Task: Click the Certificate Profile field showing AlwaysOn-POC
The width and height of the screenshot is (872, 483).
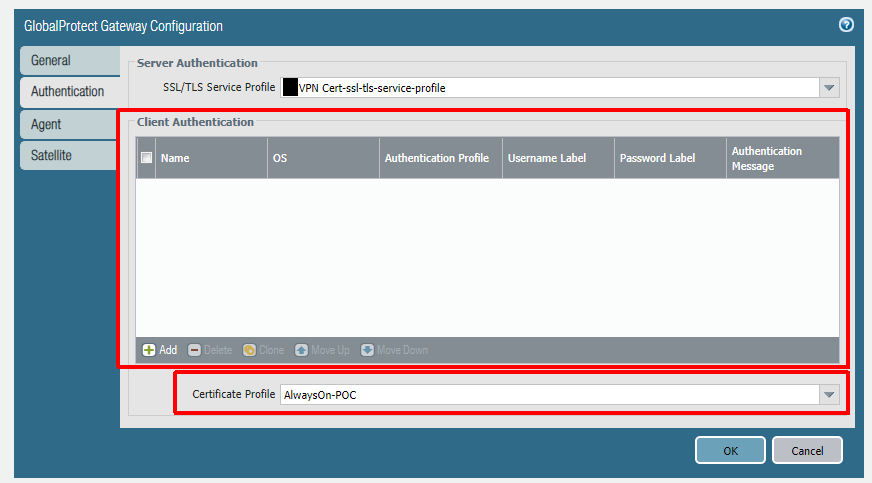Action: coord(550,395)
